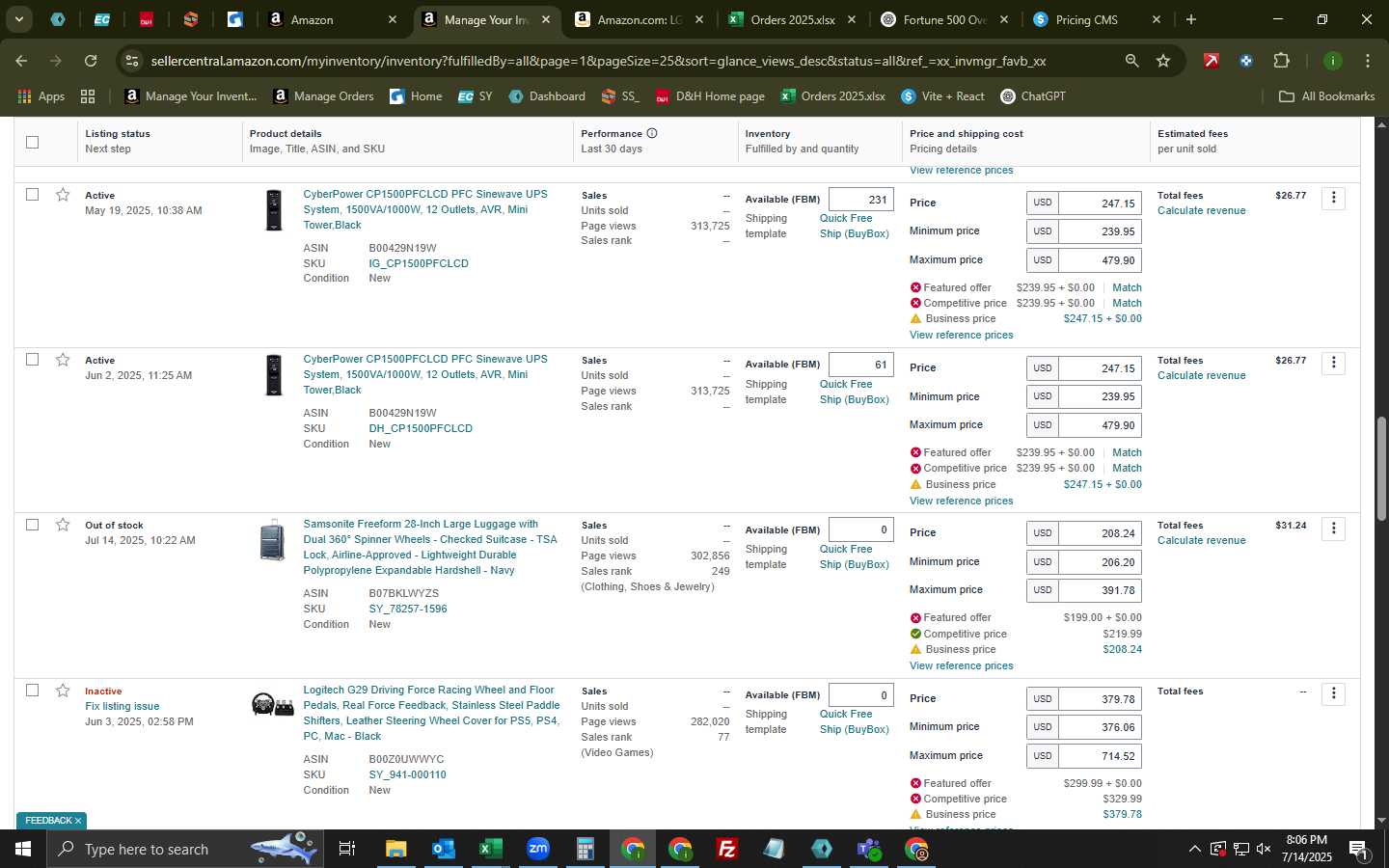Open SKU link SY_78257-1596
Viewport: 1389px width, 868px height.
pyautogui.click(x=408, y=609)
